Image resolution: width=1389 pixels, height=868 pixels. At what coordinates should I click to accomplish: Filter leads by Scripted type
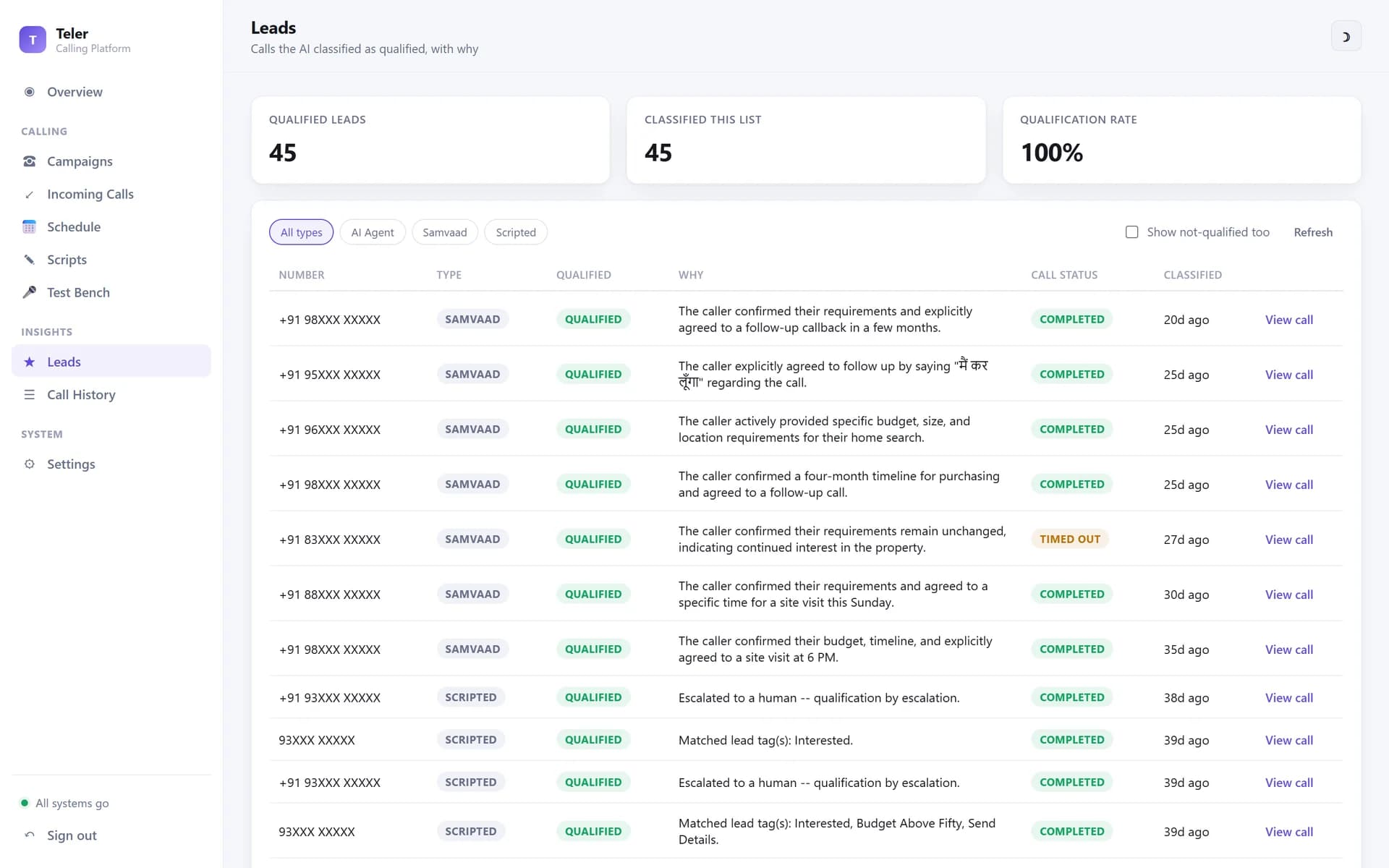pos(516,232)
